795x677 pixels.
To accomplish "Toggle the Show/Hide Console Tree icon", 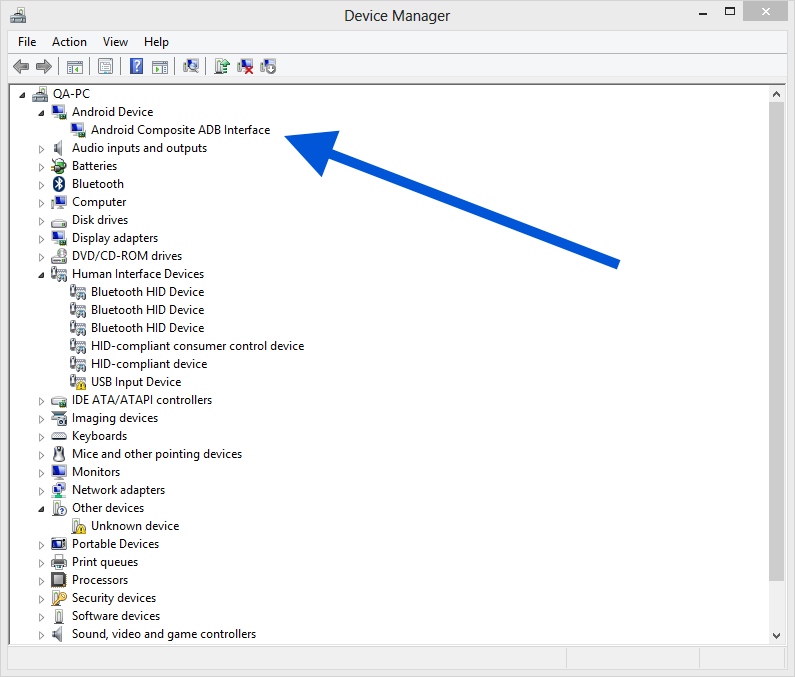I will point(75,66).
